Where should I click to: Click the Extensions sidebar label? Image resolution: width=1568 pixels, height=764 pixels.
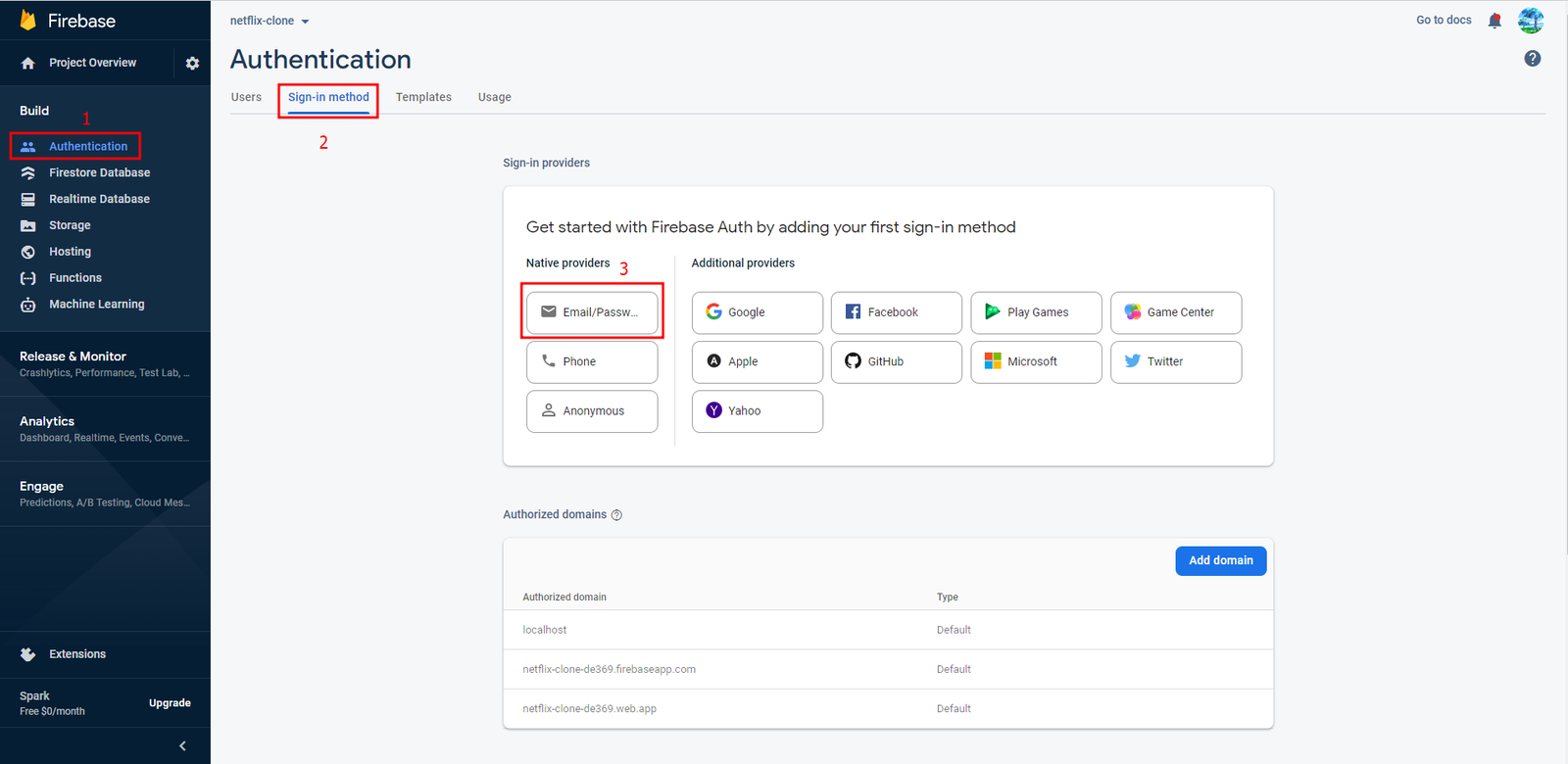tap(77, 654)
